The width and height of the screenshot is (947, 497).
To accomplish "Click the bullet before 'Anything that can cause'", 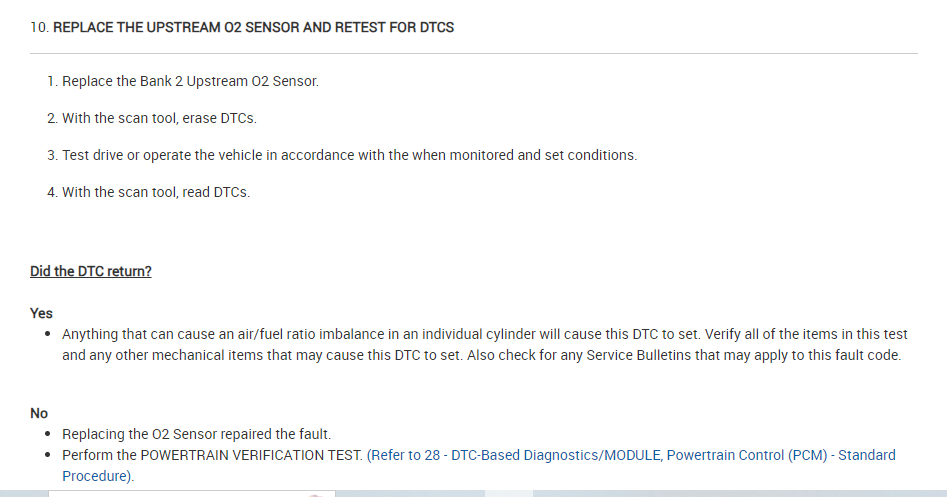I will click(x=47, y=334).
